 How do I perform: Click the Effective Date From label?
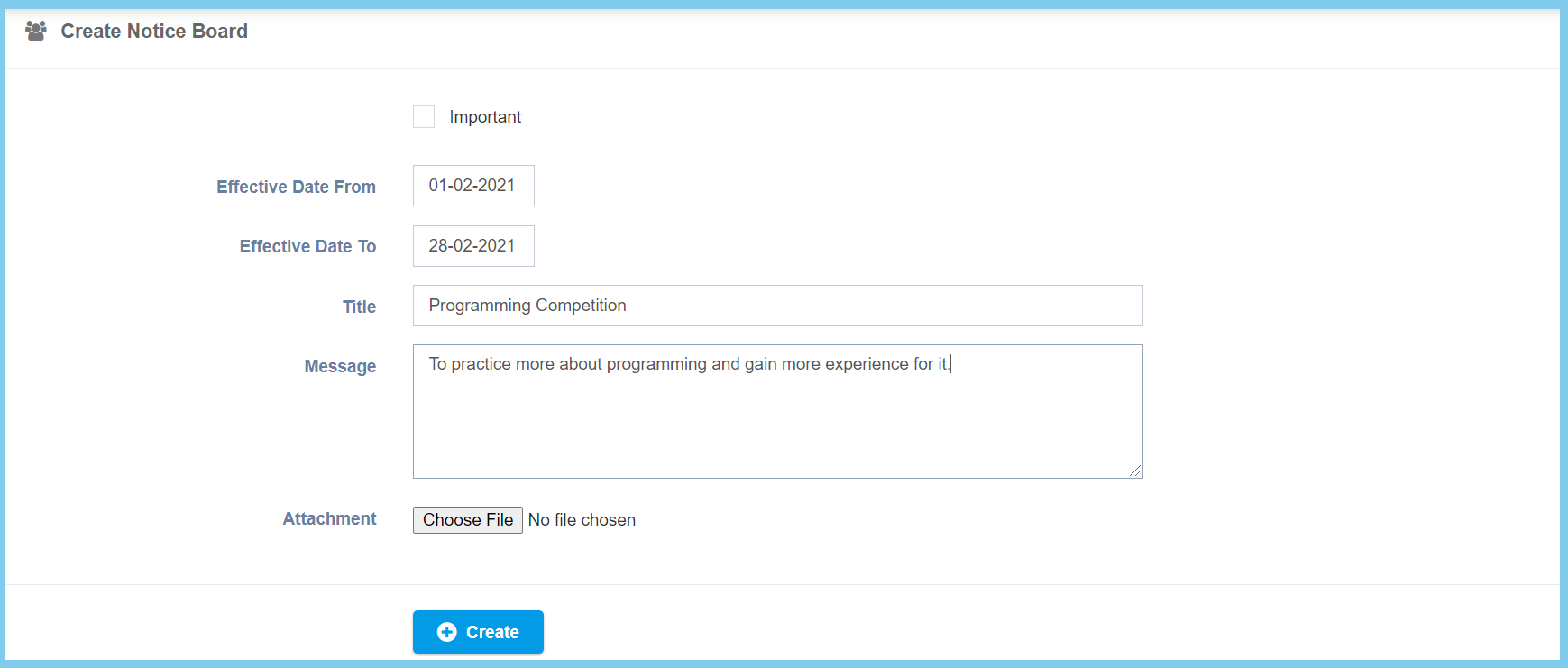(x=296, y=187)
